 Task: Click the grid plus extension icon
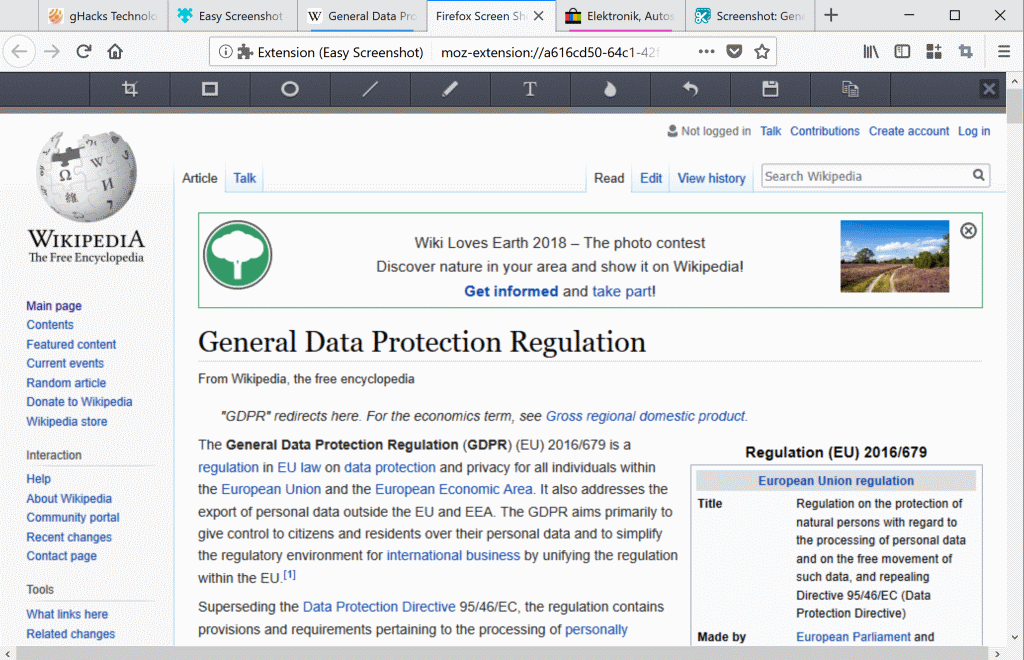(x=934, y=52)
